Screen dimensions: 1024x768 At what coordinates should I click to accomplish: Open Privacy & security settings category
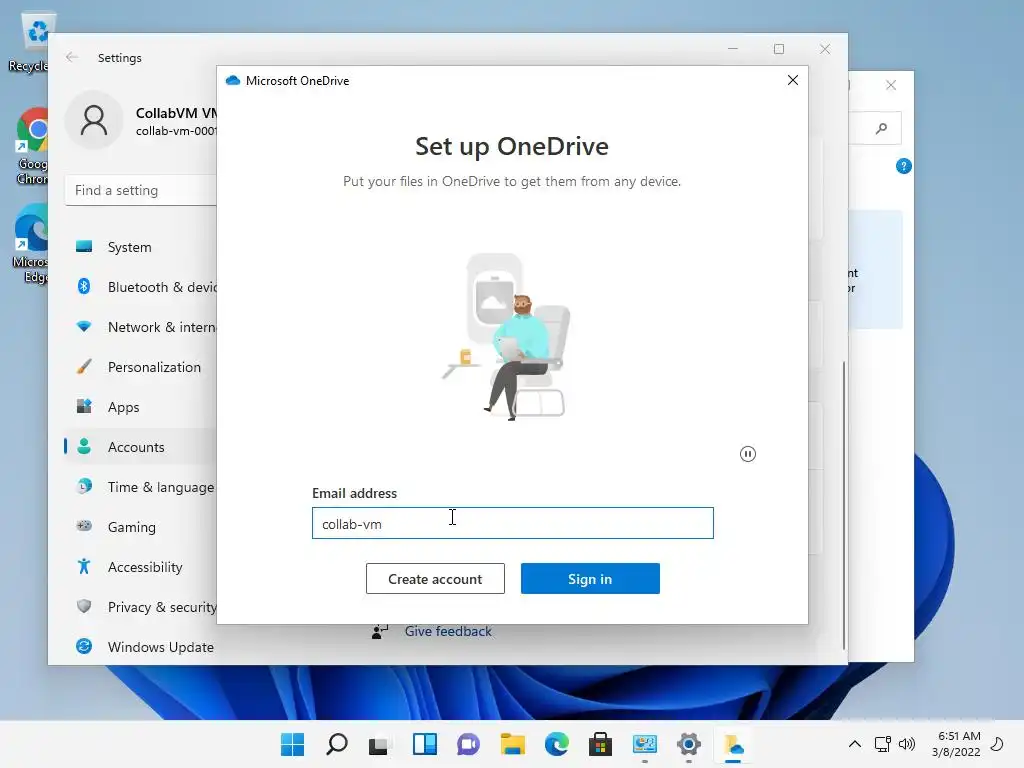(140, 607)
